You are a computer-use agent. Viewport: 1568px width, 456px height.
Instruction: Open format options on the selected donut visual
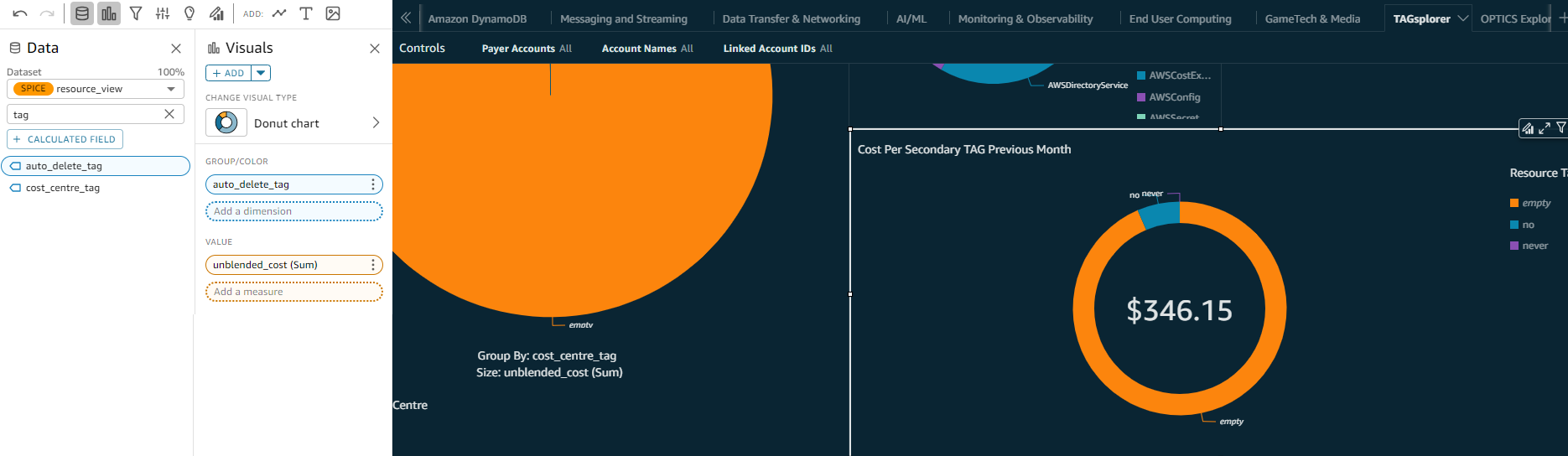coord(1528,128)
